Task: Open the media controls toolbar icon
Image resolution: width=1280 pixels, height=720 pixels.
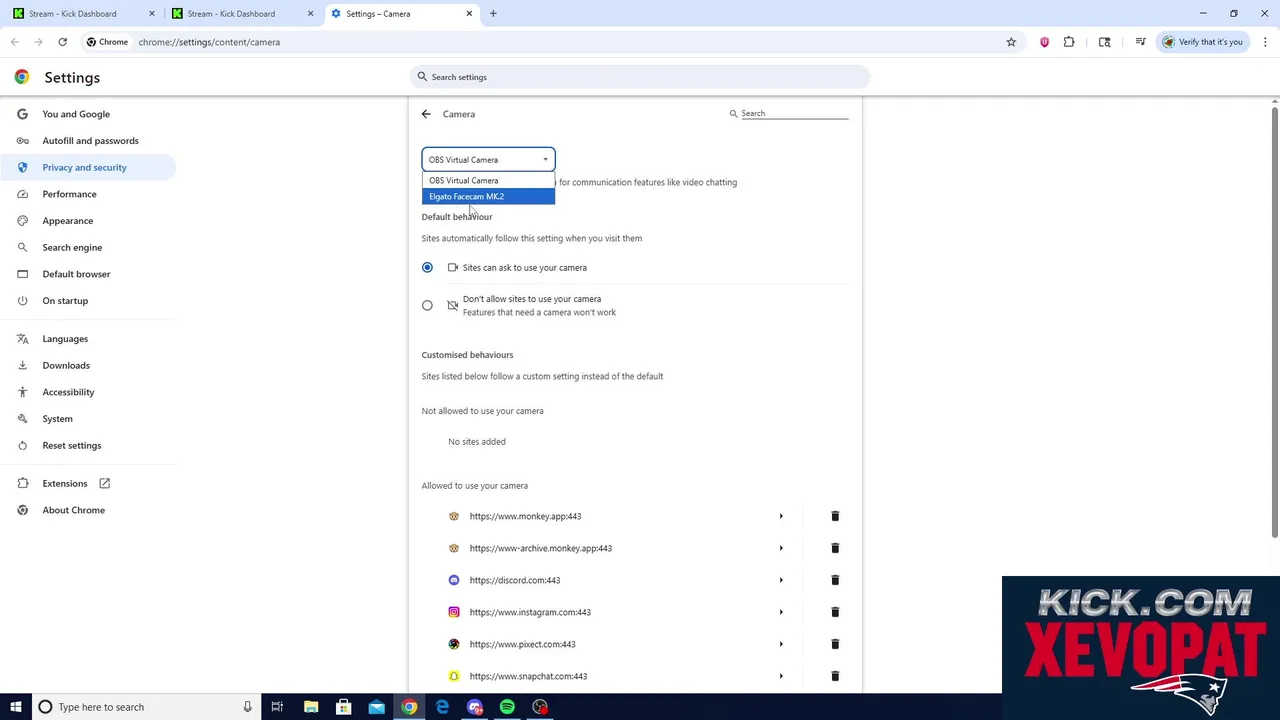Action: click(x=1140, y=42)
